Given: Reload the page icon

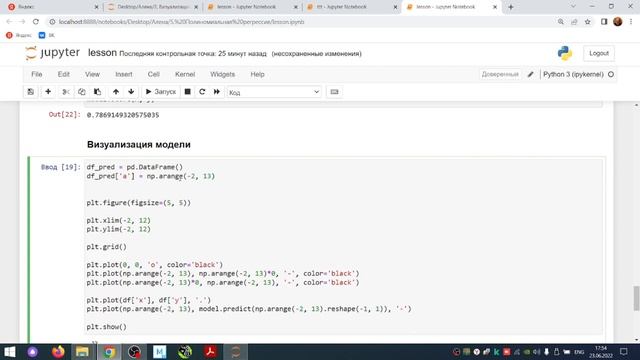Looking at the screenshot, I should 36,22.
